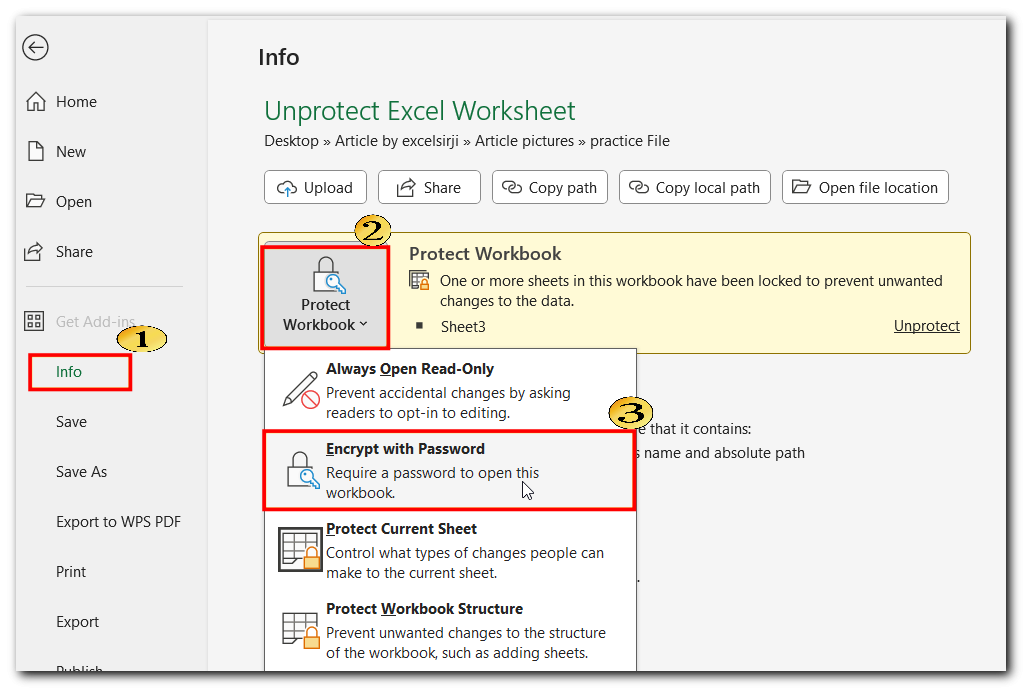
Task: Click Open file location button
Action: pyautogui.click(x=865, y=188)
